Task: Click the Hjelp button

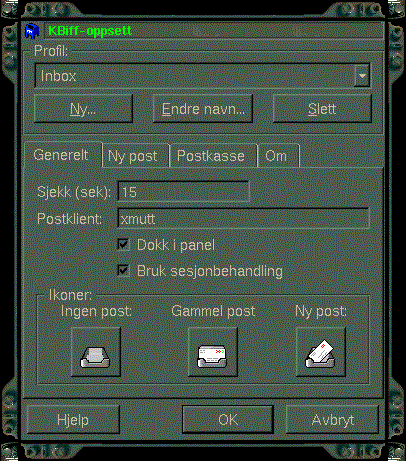Action: pos(73,419)
